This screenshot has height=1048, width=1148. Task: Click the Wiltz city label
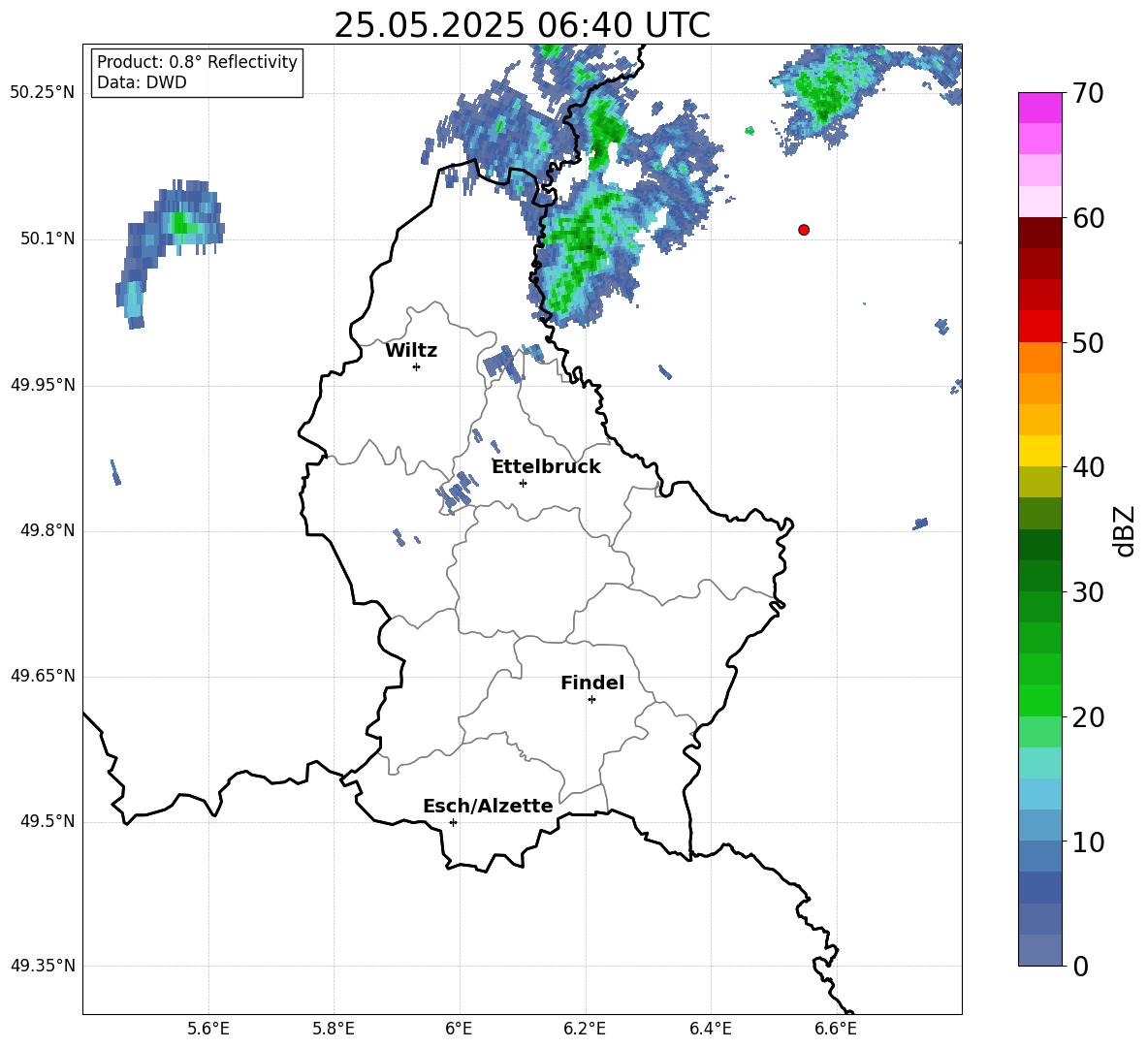411,351
